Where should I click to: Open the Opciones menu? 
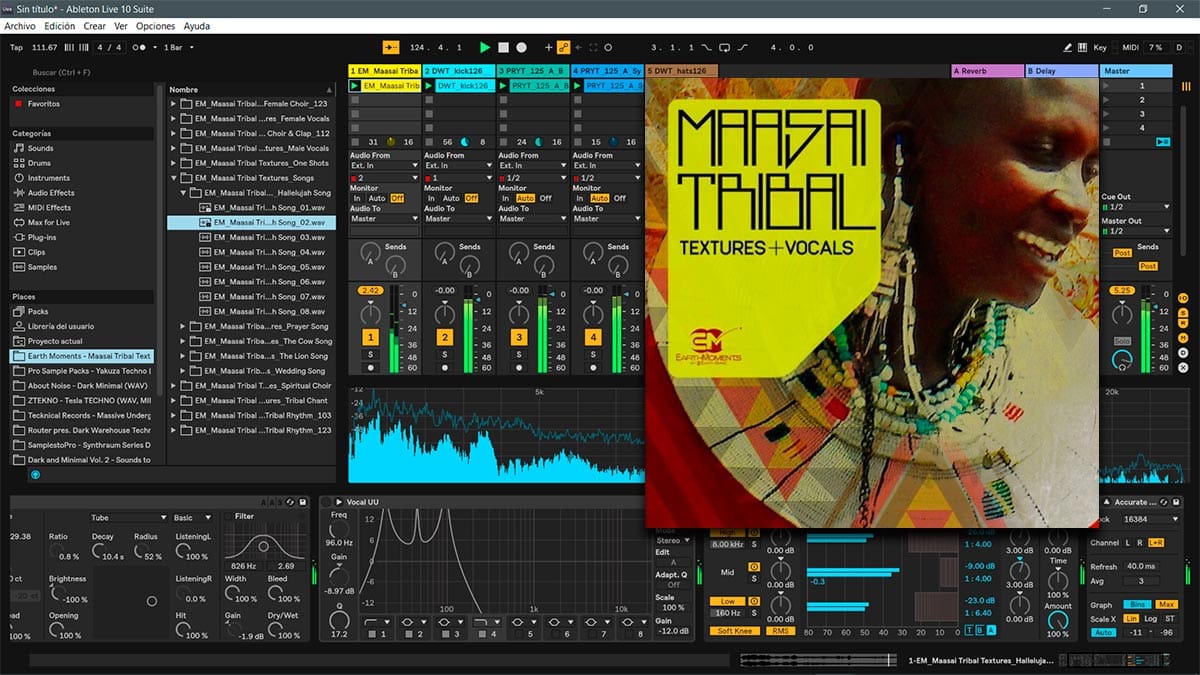tap(155, 26)
